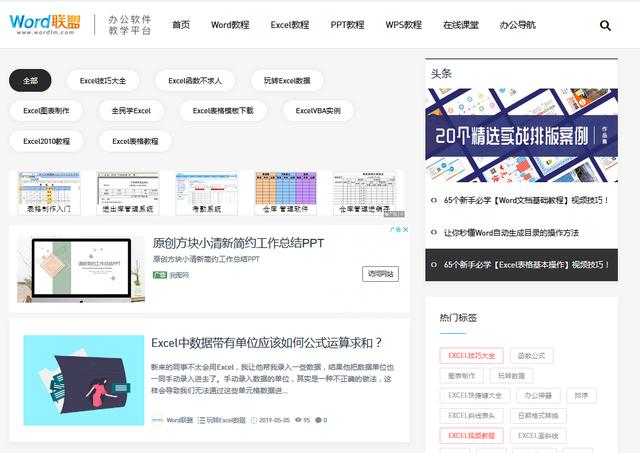640x453 pixels.
Task: Click the comment bubble icon
Action: point(318,420)
